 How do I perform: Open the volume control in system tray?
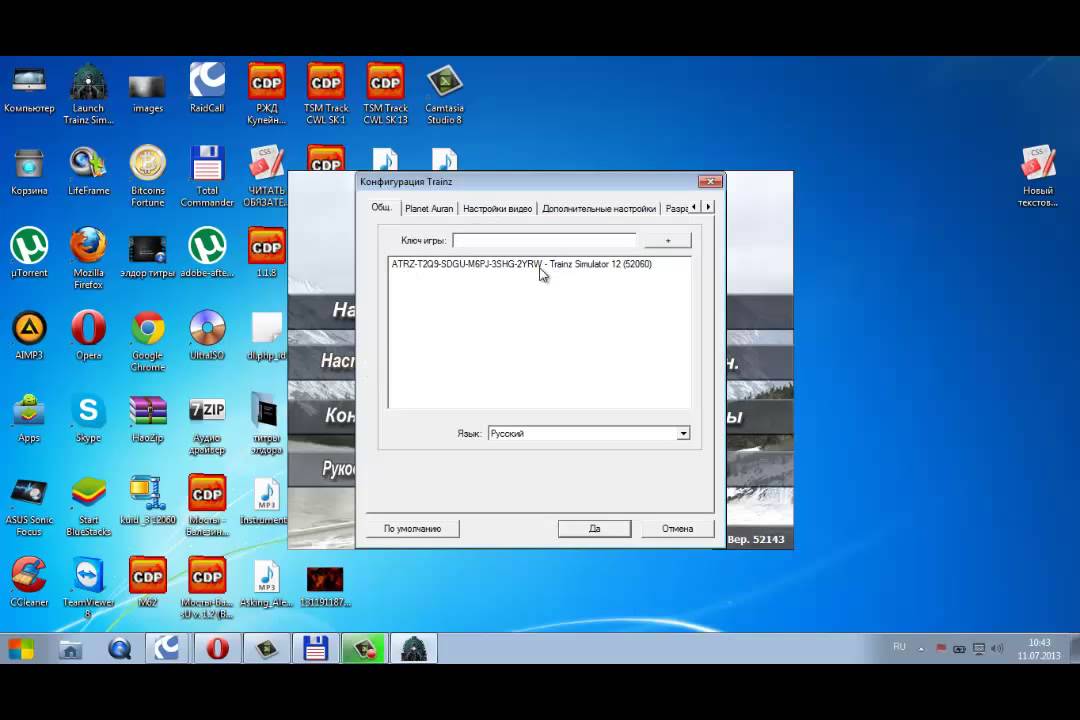[997, 649]
